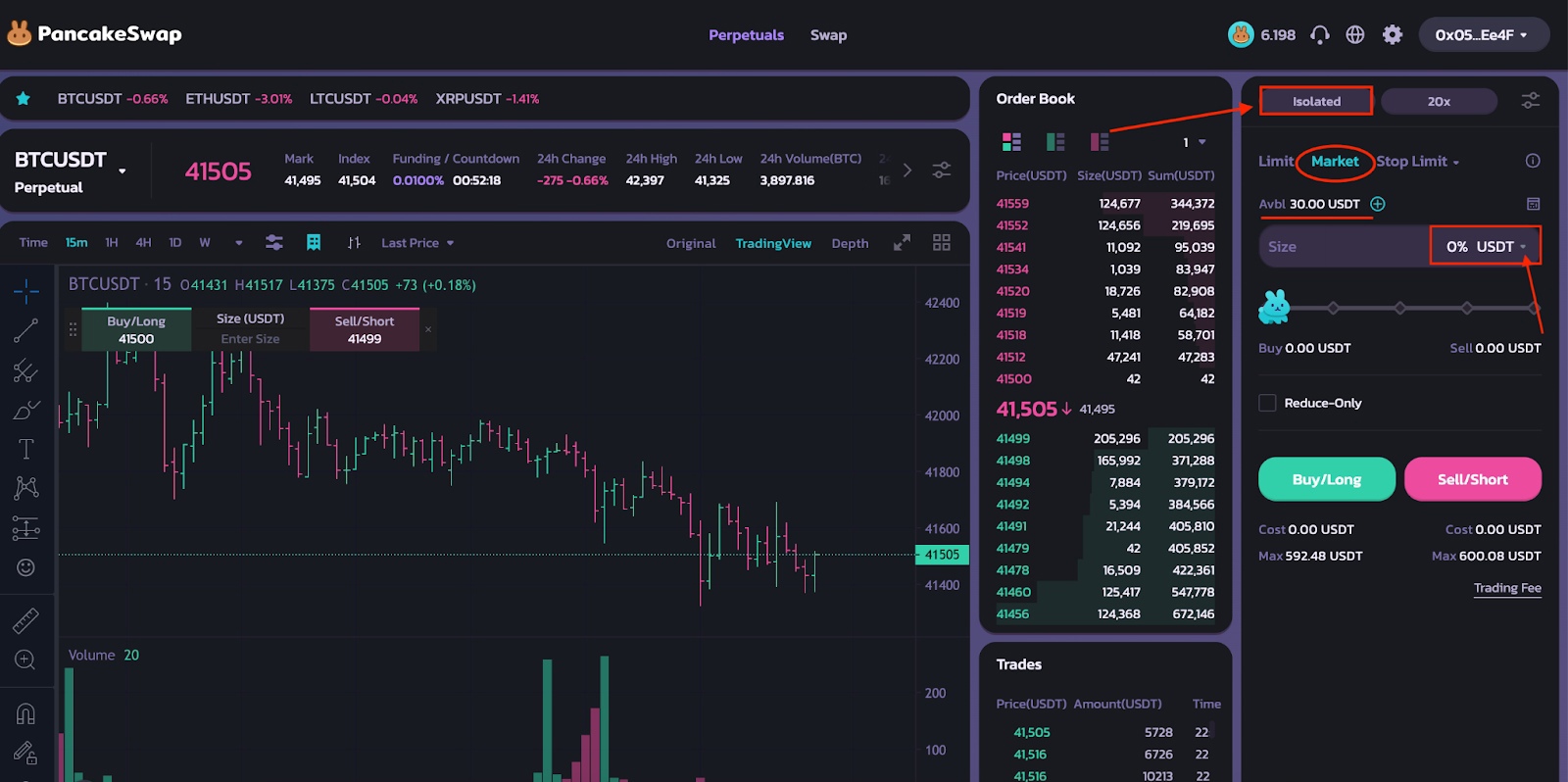Toggle Isolated margin mode
Viewport: 1568px width, 782px height.
[1316, 101]
